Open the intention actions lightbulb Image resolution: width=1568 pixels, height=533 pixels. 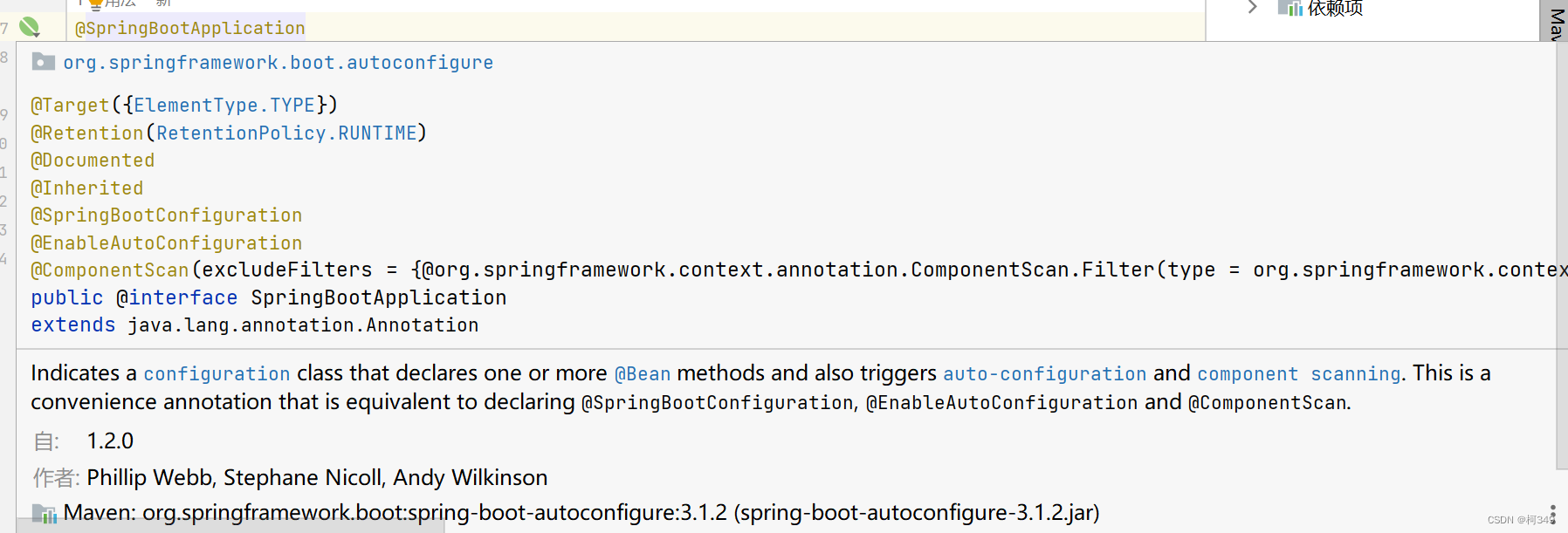click(x=94, y=3)
